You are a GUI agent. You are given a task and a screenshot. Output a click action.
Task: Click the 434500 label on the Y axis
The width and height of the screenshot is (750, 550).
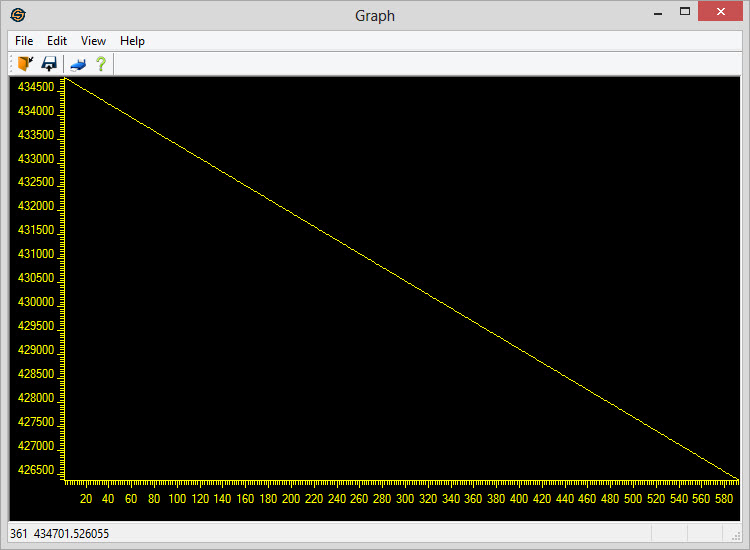coord(35,87)
